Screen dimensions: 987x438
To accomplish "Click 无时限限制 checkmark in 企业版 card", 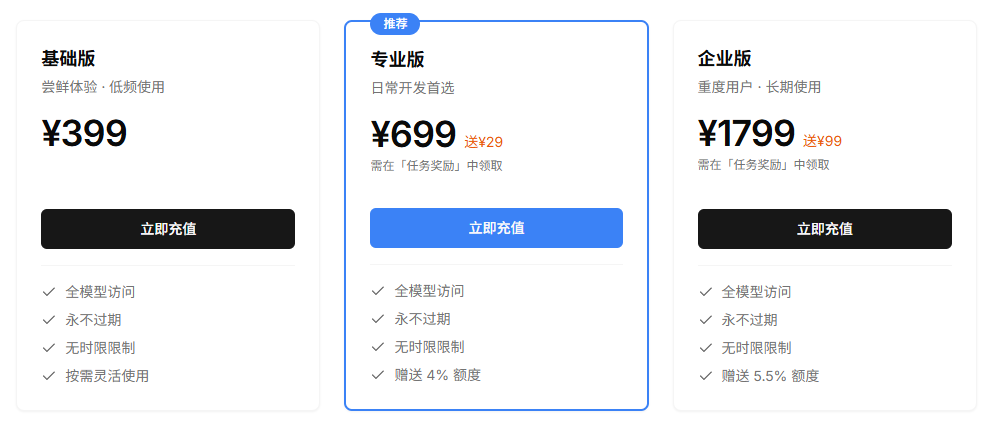I will [706, 348].
